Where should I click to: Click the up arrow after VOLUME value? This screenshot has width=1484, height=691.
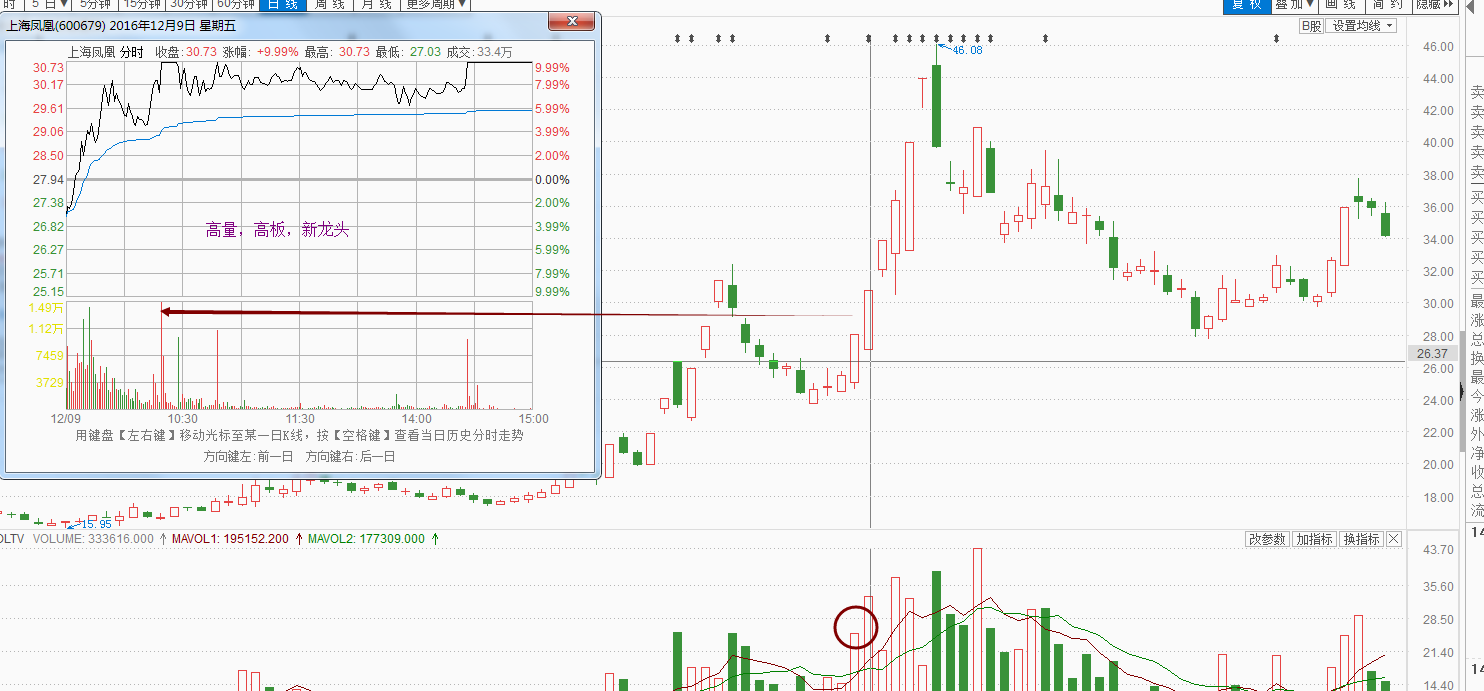[163, 539]
